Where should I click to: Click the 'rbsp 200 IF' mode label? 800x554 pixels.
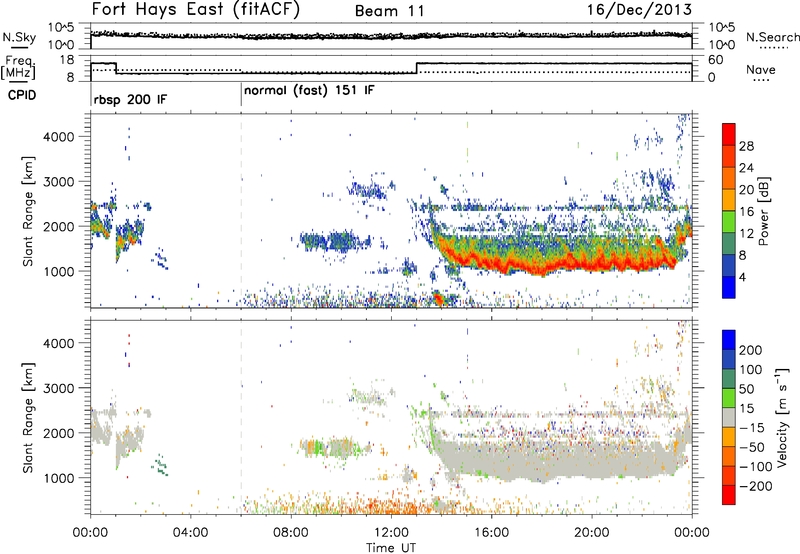click(x=130, y=99)
